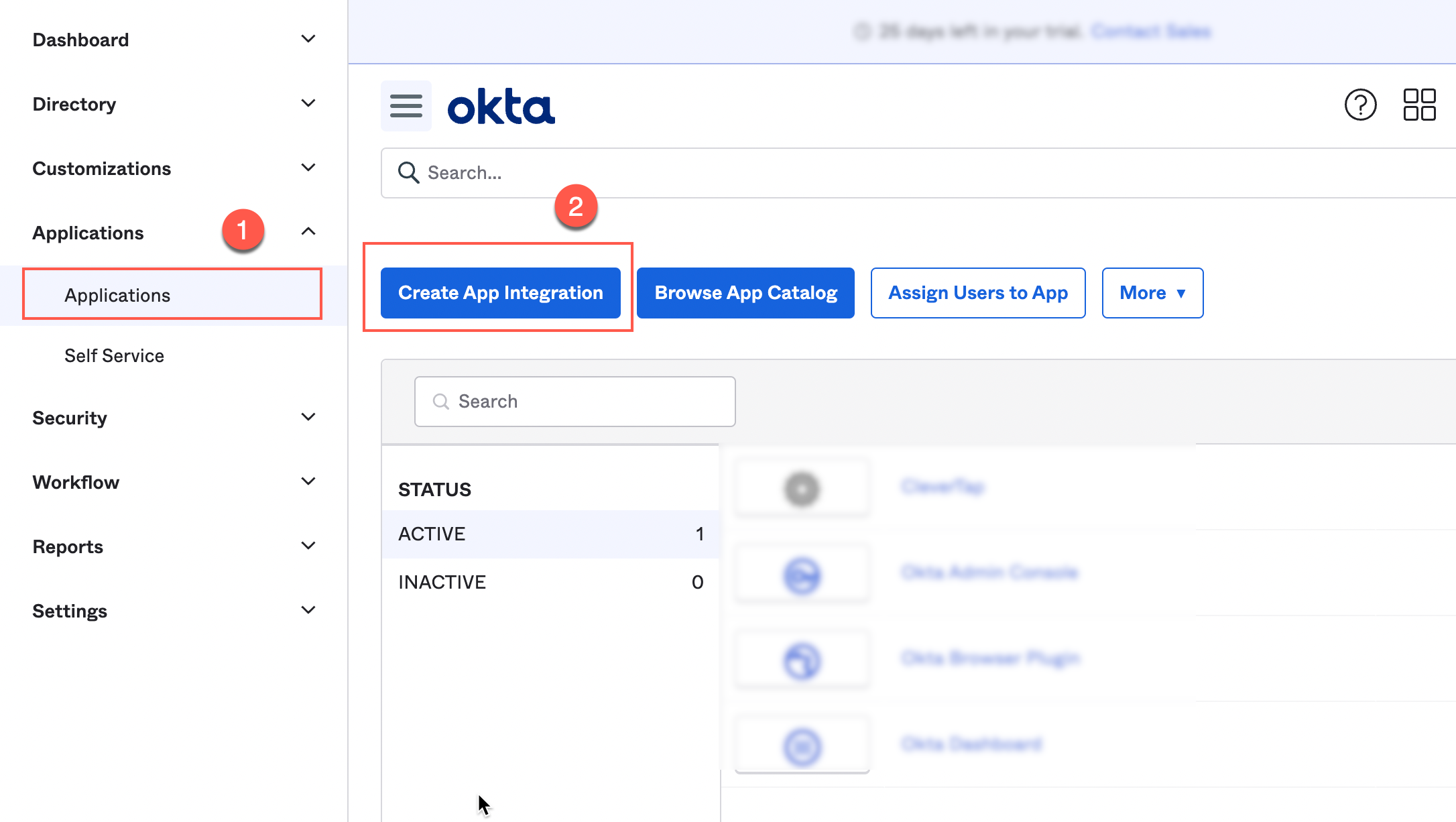Expand the Directory menu chevron

tap(308, 103)
